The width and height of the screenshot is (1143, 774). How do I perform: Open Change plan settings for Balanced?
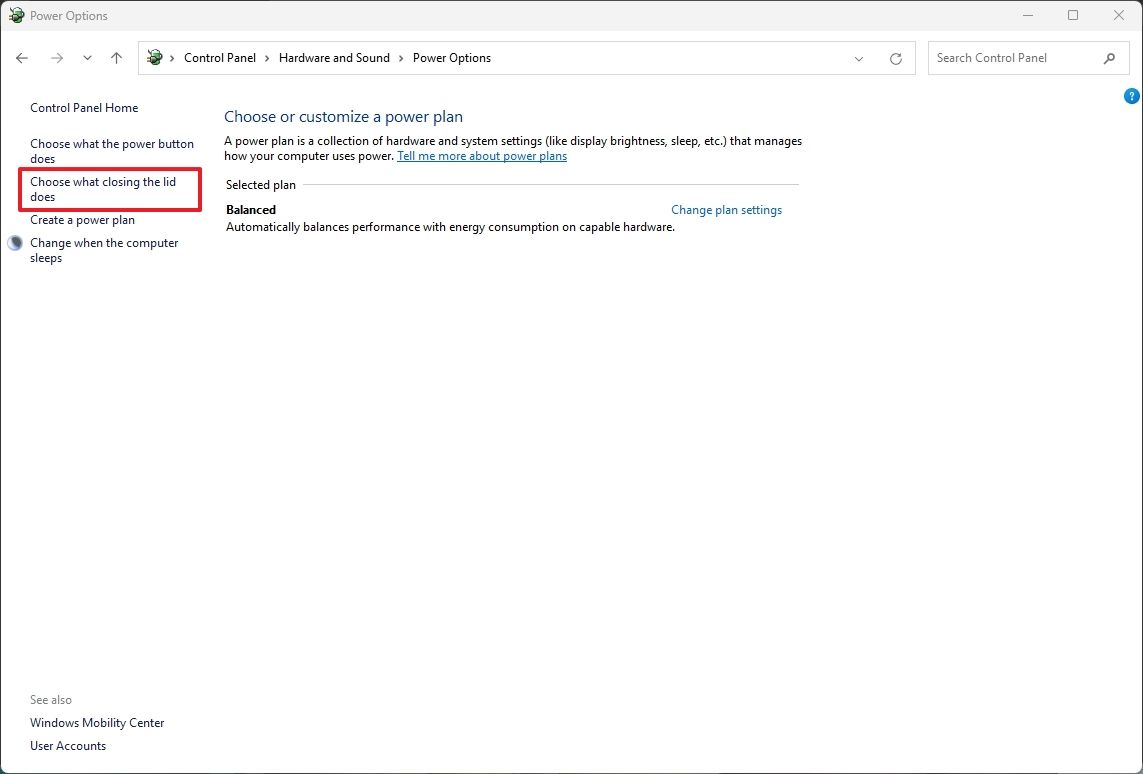(726, 210)
